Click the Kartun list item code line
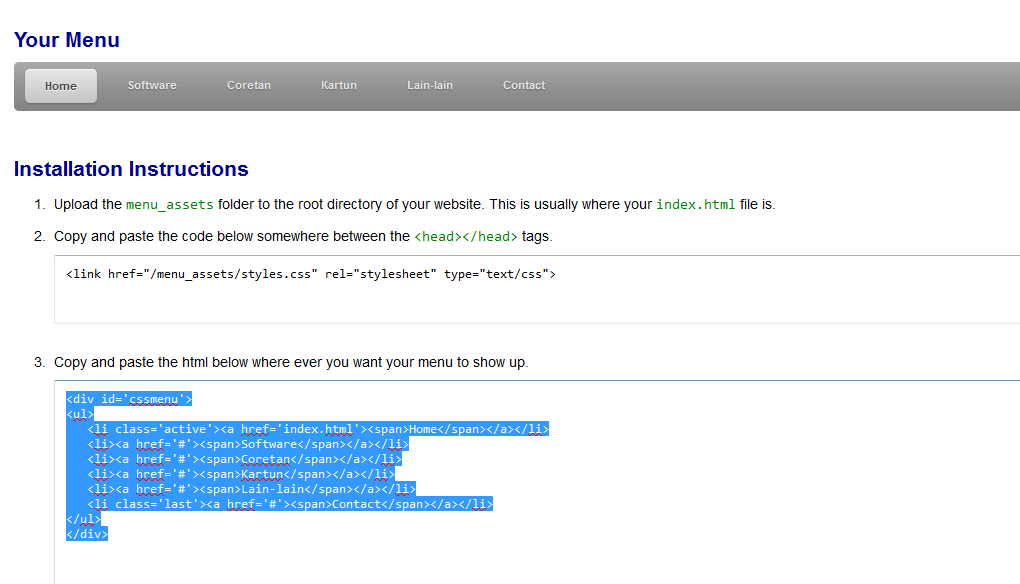1020x584 pixels. coord(241,474)
